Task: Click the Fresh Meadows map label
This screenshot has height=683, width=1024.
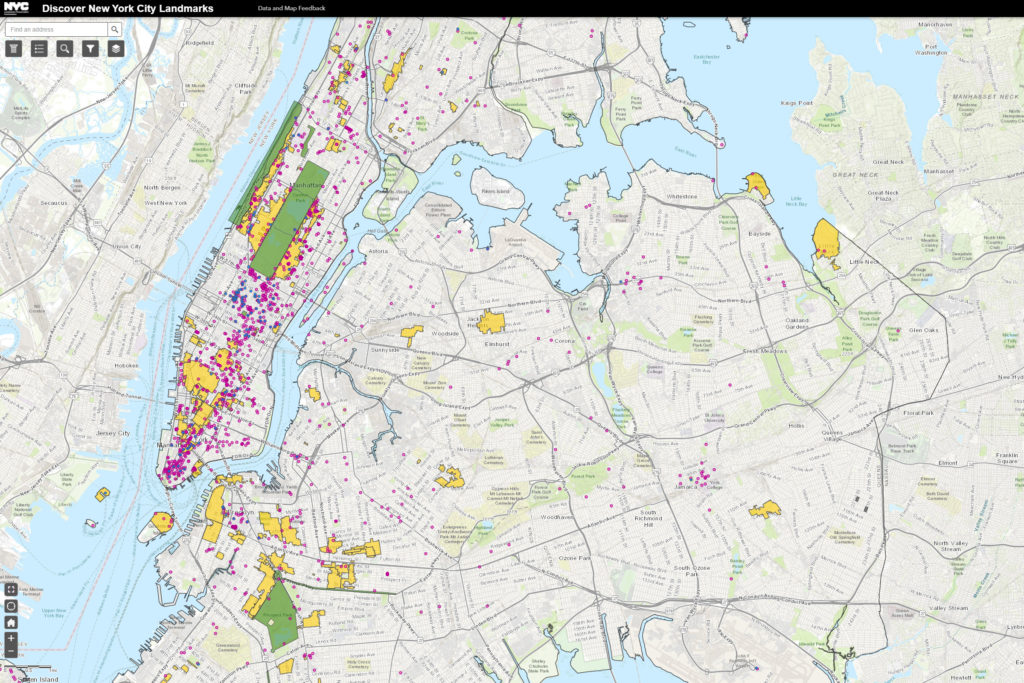Action: [x=765, y=351]
